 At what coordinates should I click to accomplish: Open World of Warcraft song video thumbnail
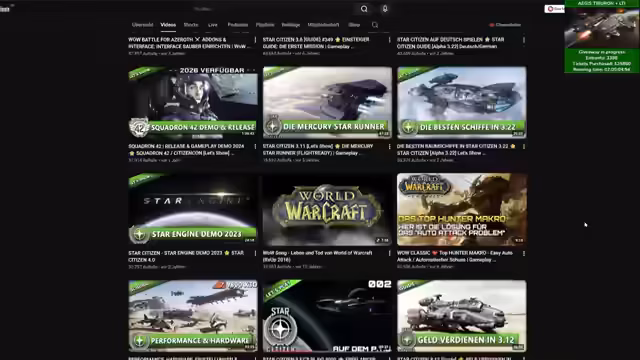pos(327,209)
